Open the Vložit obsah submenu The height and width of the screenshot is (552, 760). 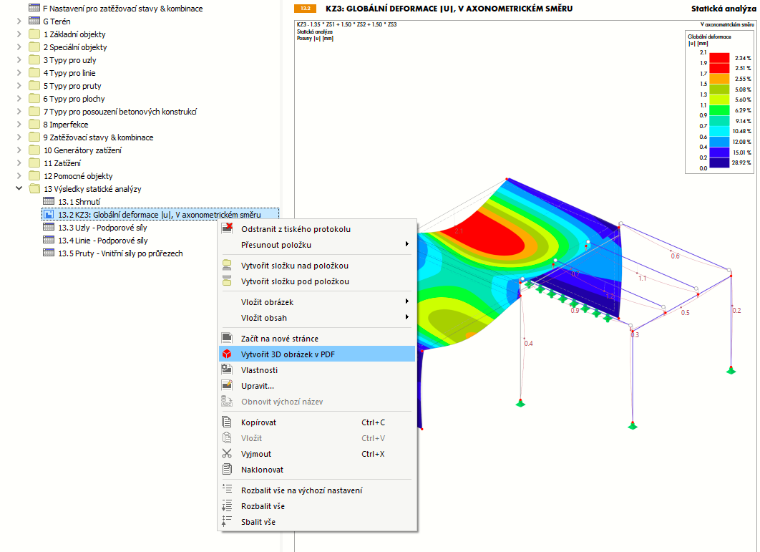(317, 318)
